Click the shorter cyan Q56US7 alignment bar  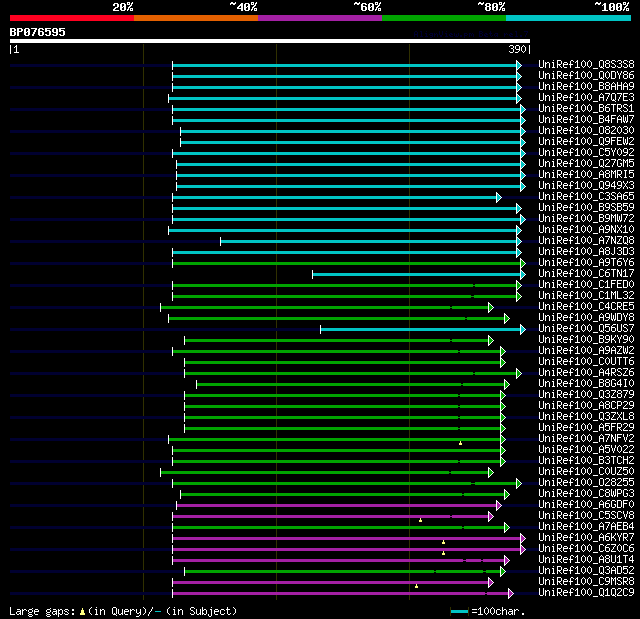pyautogui.click(x=423, y=329)
